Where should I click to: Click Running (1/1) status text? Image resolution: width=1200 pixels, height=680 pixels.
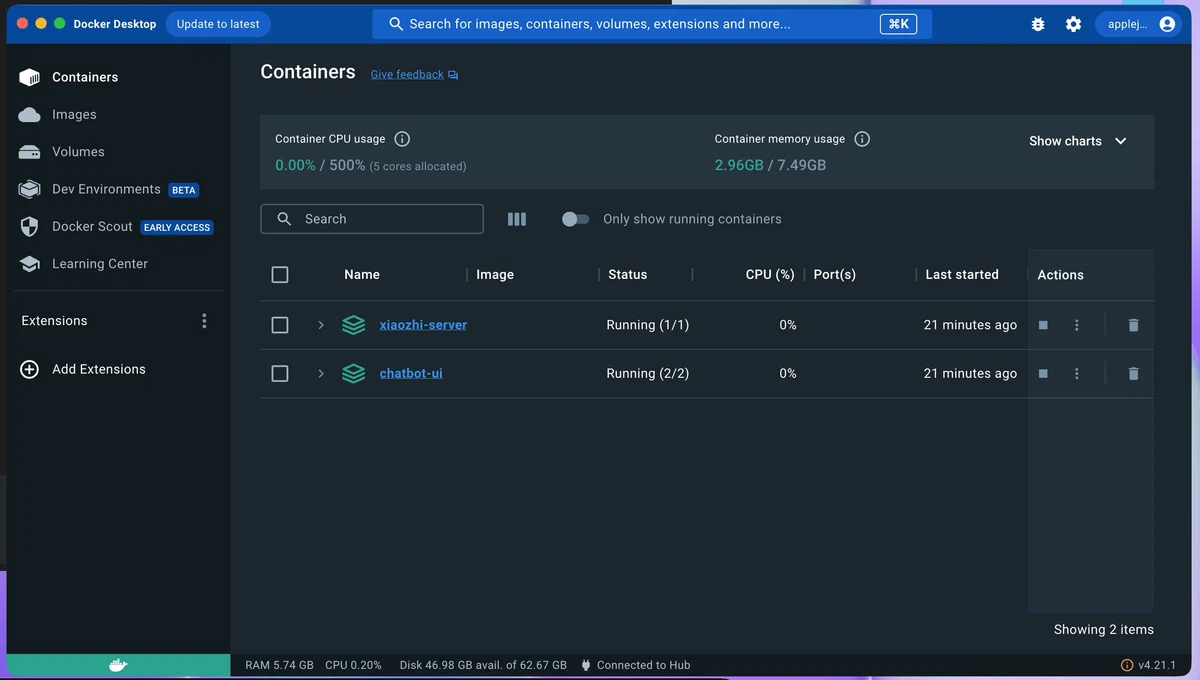point(648,325)
